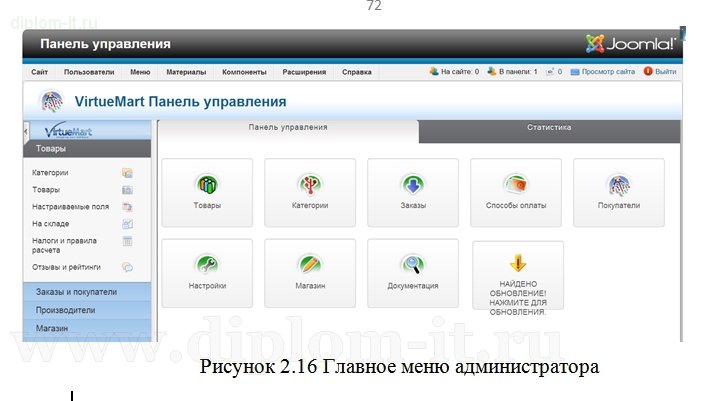Open the Настройки wrench icon
The width and height of the screenshot is (722, 401).
[207, 265]
